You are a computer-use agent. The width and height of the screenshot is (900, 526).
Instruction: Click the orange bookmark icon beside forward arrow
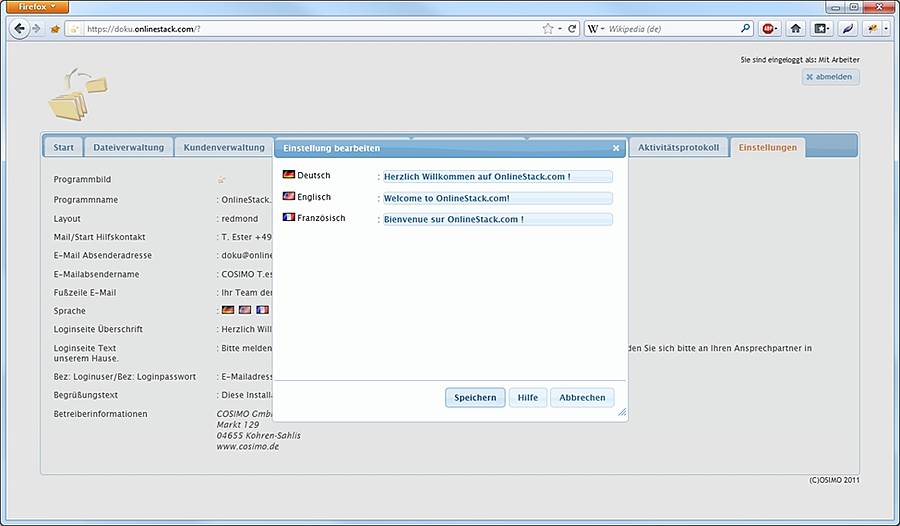[55, 29]
